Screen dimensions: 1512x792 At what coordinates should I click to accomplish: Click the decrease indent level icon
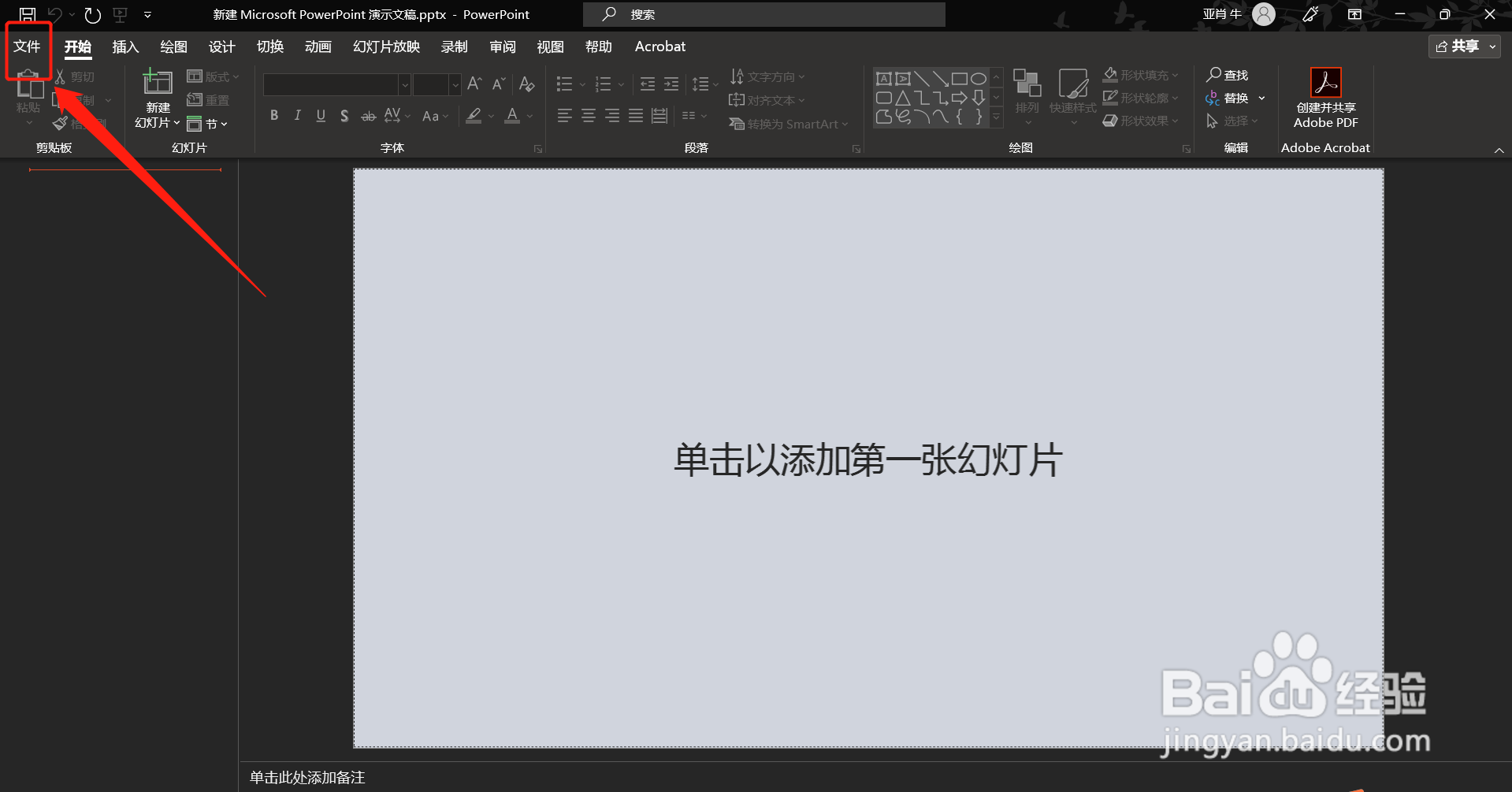[648, 84]
